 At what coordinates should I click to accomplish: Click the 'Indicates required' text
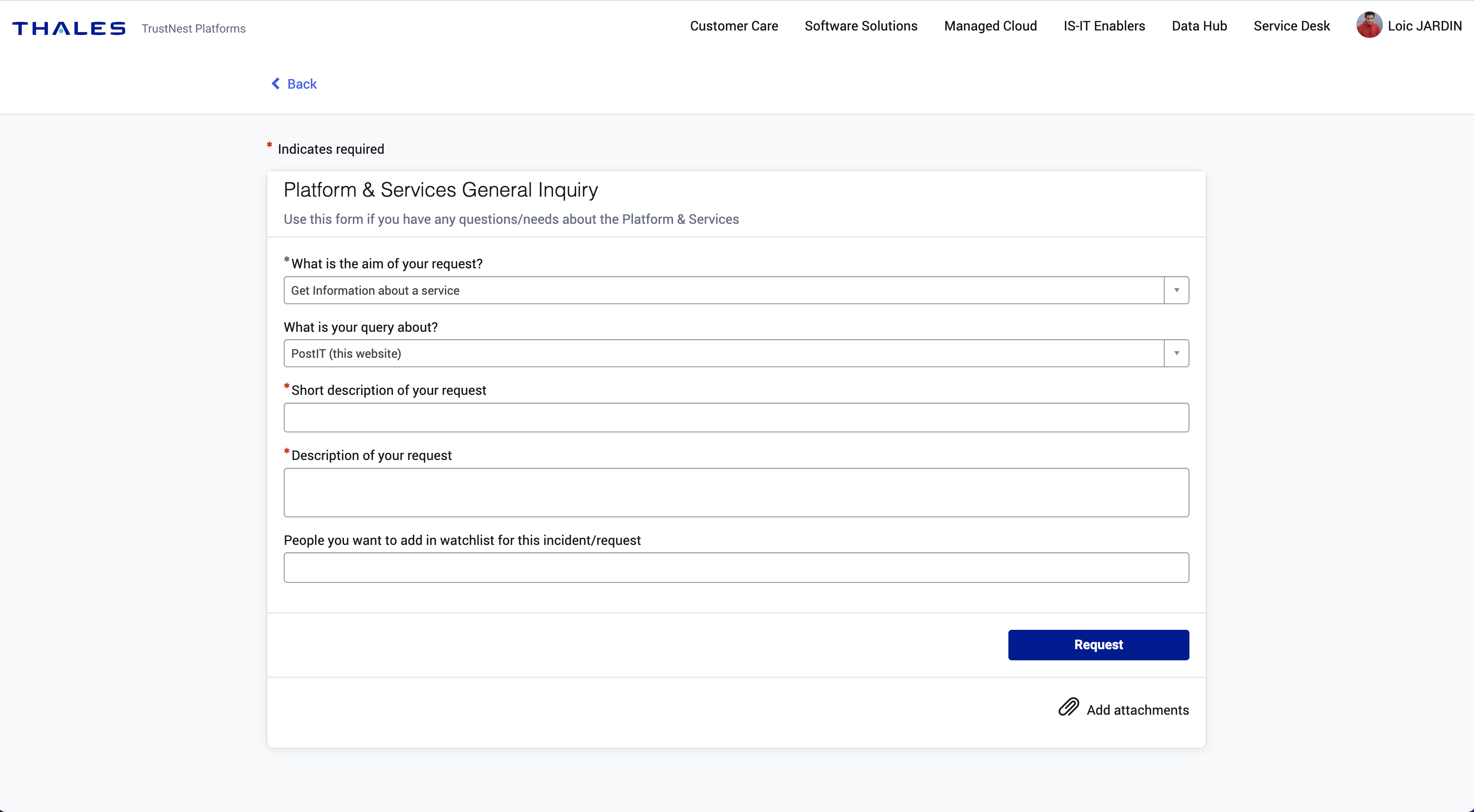point(331,149)
